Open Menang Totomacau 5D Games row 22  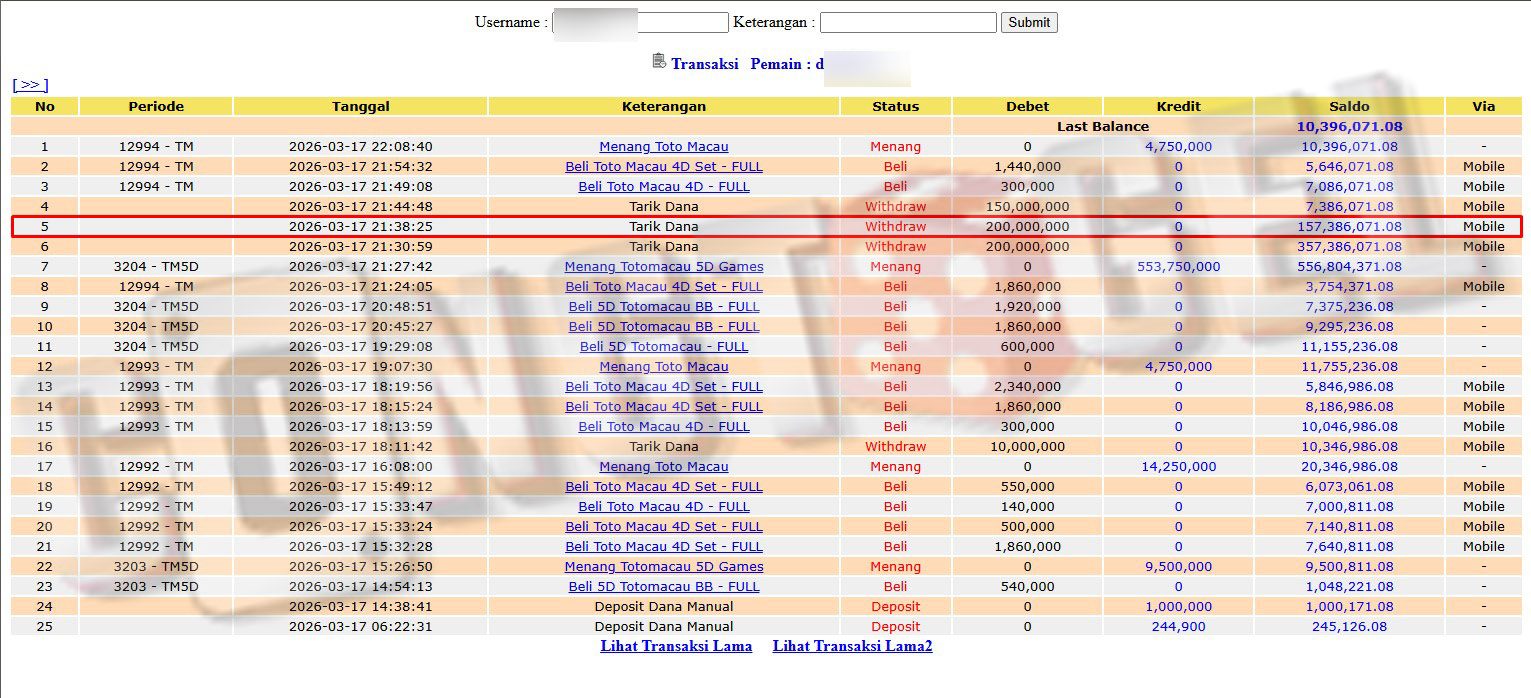[664, 567]
